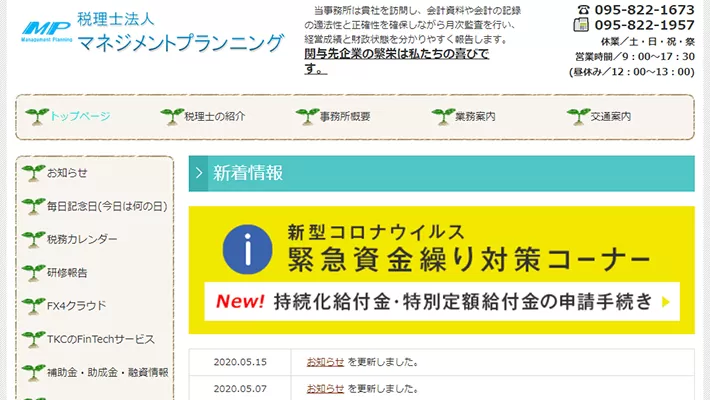
Task: Open 補助金・助成金・融資情報 sidebar link
Action: 107,372
